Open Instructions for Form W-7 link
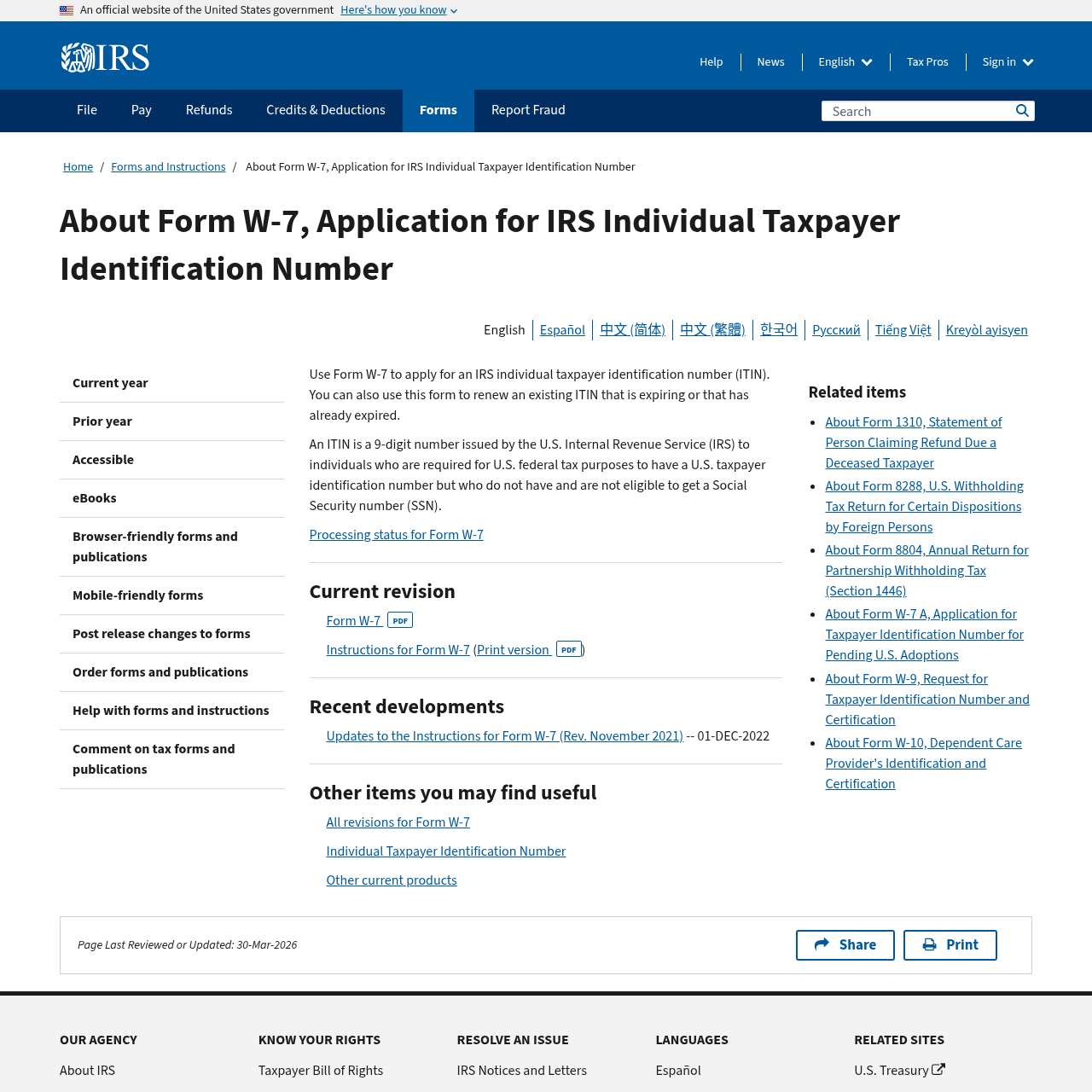The width and height of the screenshot is (1092, 1092). pyautogui.click(x=398, y=650)
